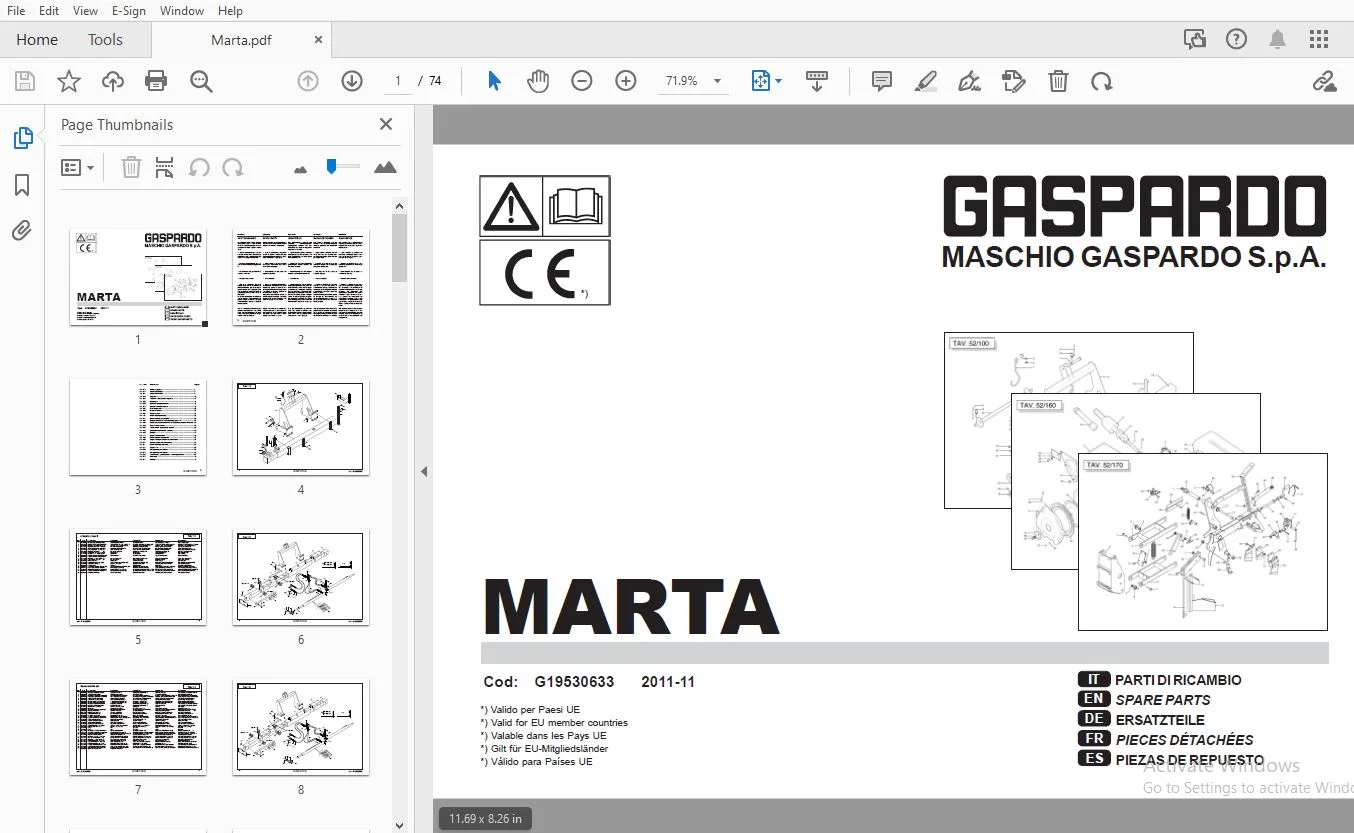Screen dimensions: 1354x833
Task: Click the share link icon
Action: [x=1324, y=81]
